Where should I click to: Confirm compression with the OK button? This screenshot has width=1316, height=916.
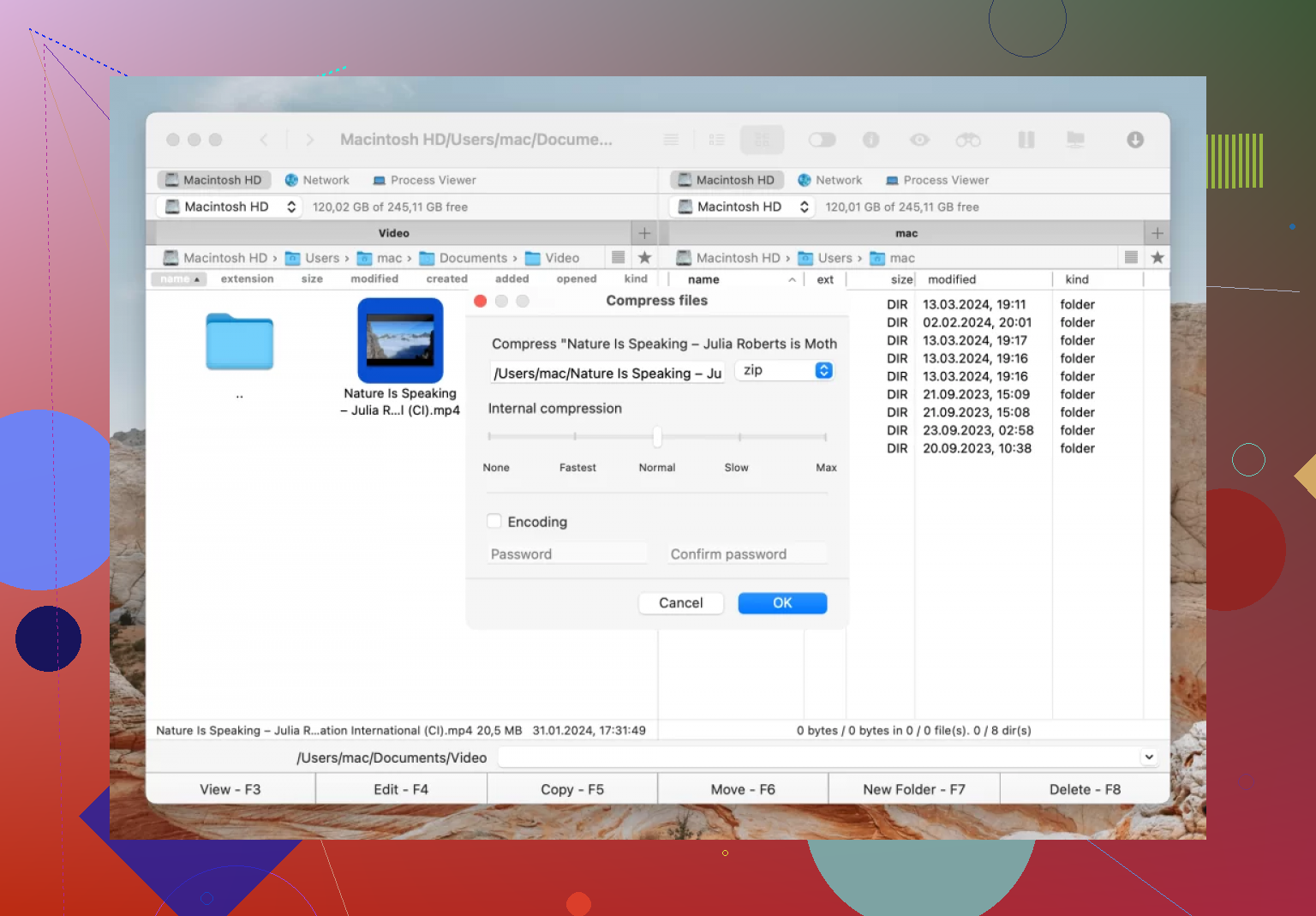[782, 602]
